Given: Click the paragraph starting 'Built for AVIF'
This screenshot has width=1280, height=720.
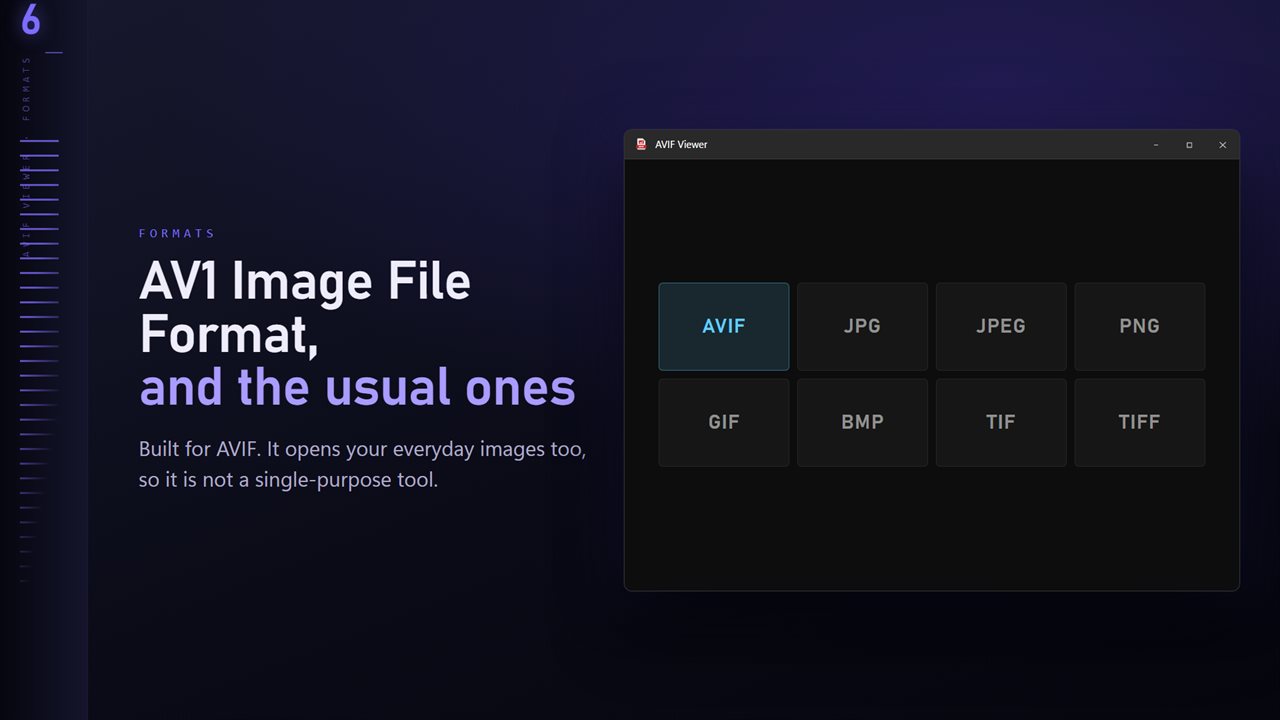Looking at the screenshot, I should coord(362,464).
